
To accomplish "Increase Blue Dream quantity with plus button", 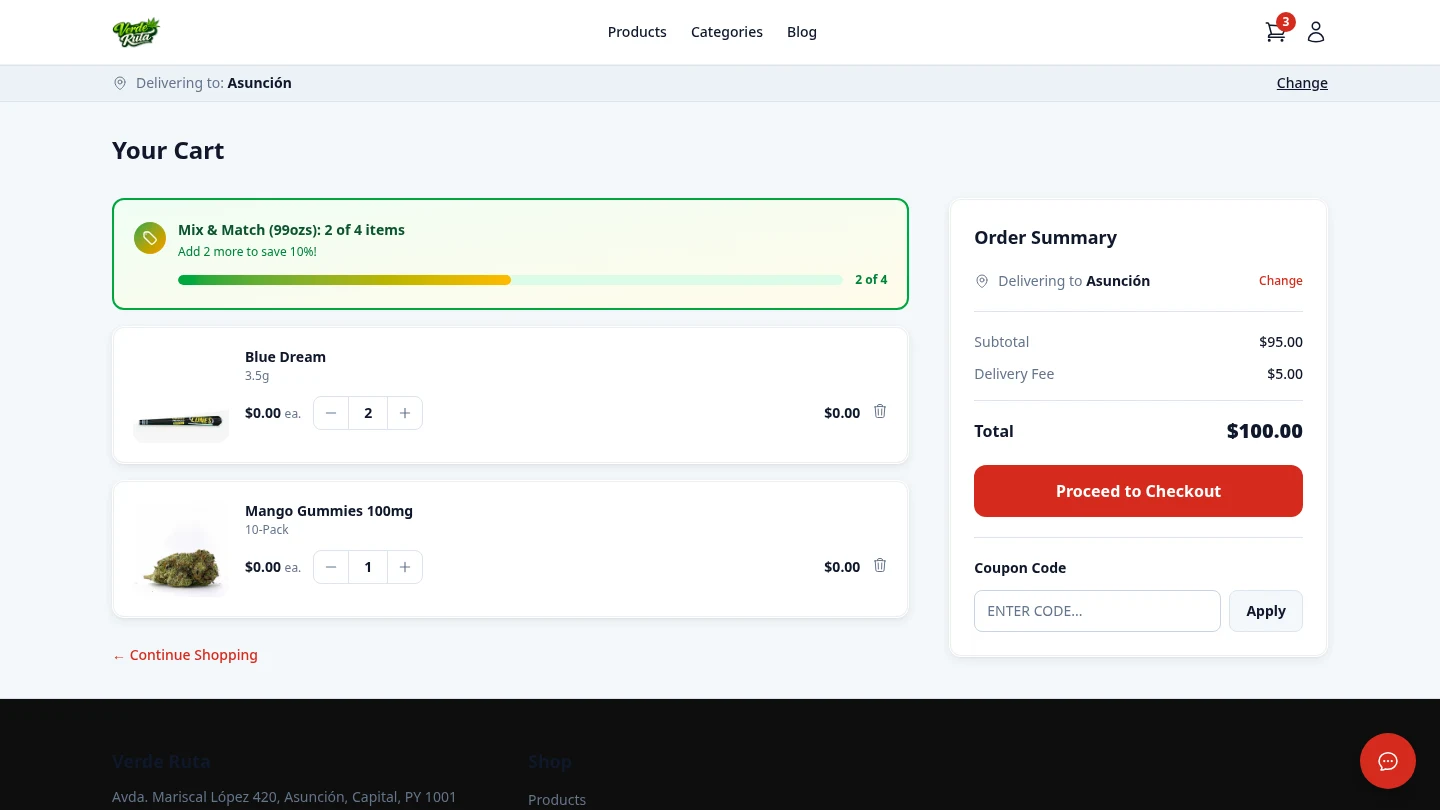I will pyautogui.click(x=405, y=412).
